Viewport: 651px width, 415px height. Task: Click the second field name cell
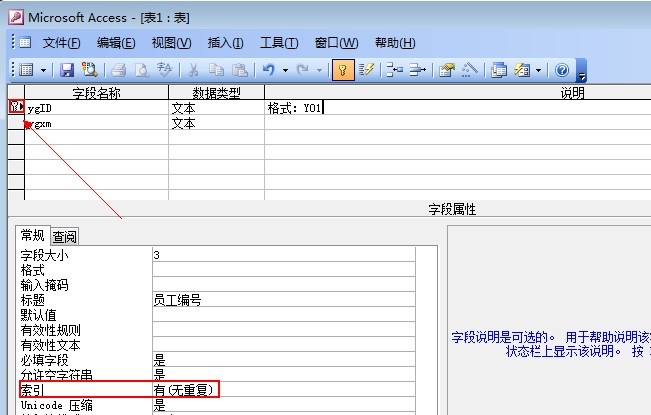click(96, 123)
